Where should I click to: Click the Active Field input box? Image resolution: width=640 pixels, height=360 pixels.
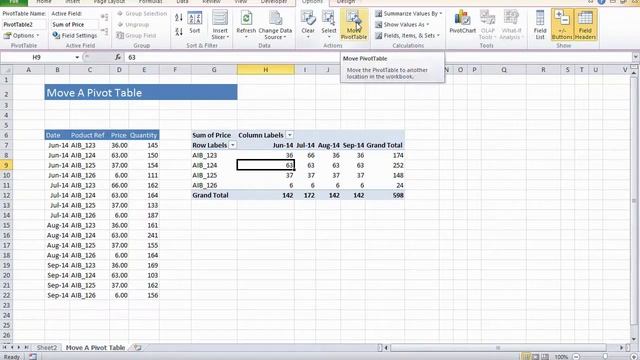(x=74, y=24)
